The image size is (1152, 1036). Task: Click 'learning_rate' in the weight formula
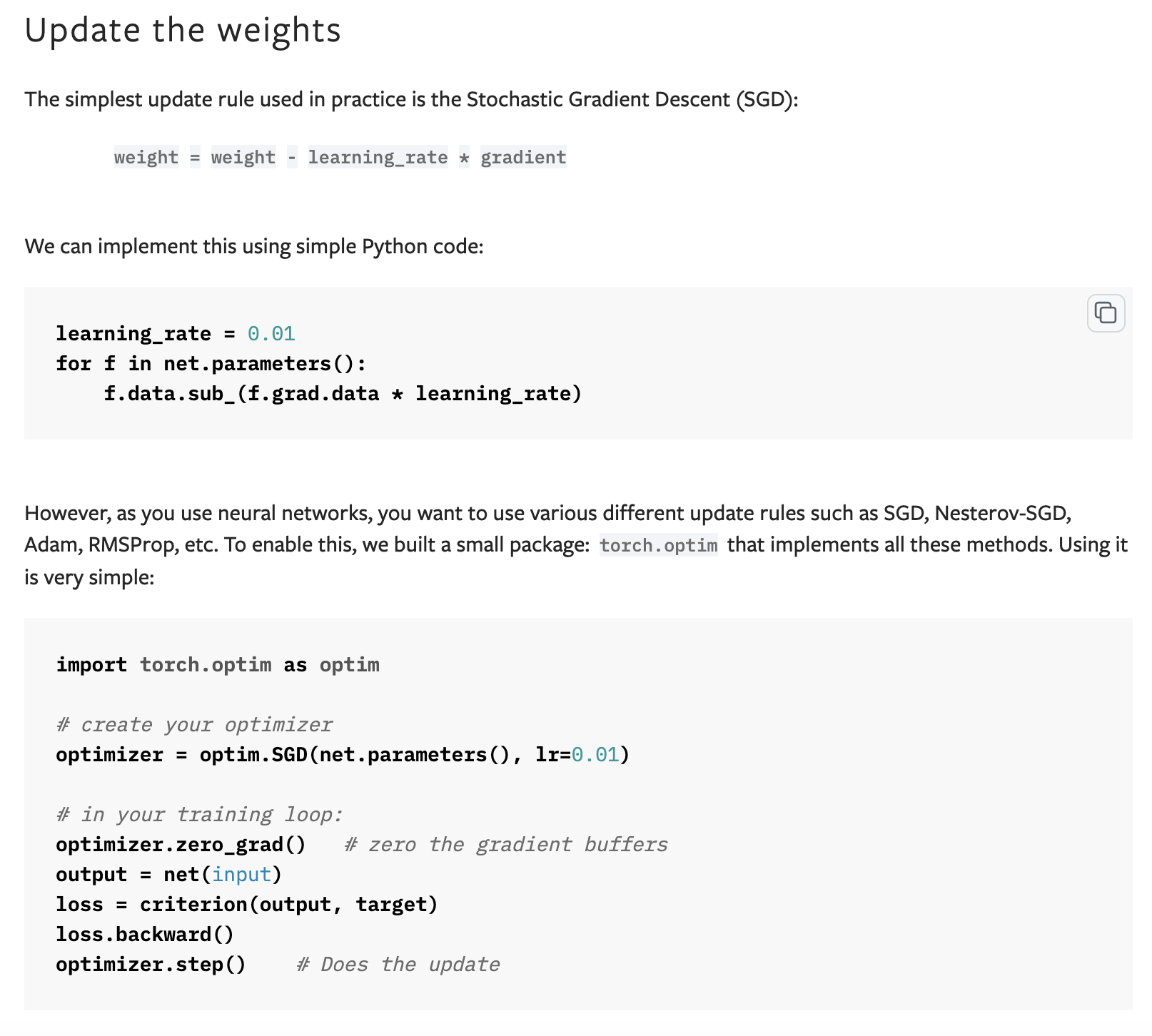pyautogui.click(x=378, y=157)
